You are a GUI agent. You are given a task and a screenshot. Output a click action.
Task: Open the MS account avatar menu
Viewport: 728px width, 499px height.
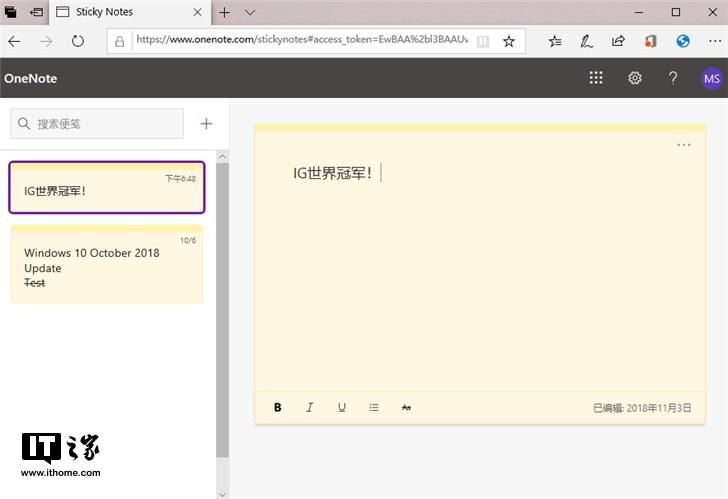712,78
